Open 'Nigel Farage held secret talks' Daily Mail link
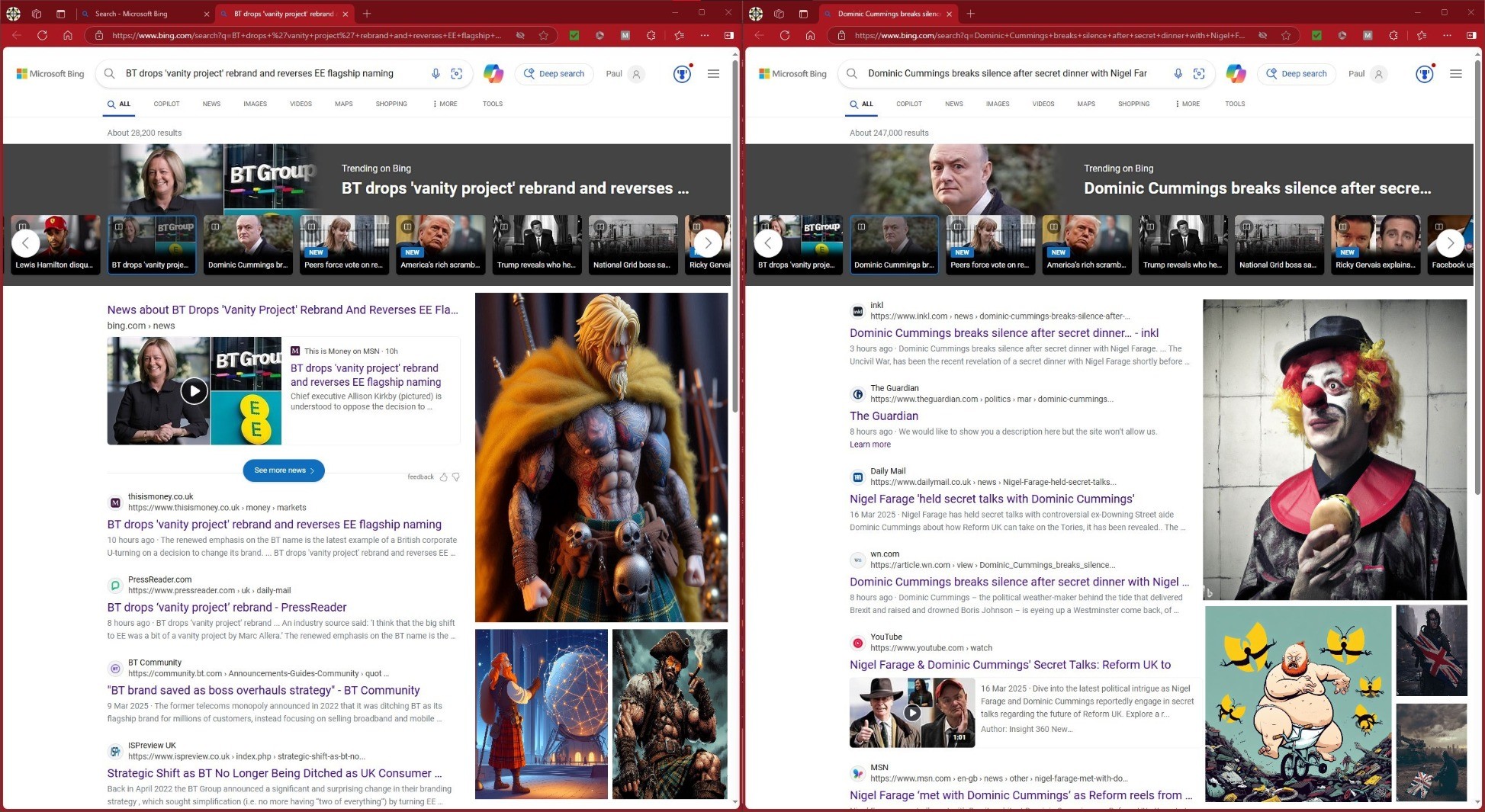The width and height of the screenshot is (1485, 812). point(992,499)
